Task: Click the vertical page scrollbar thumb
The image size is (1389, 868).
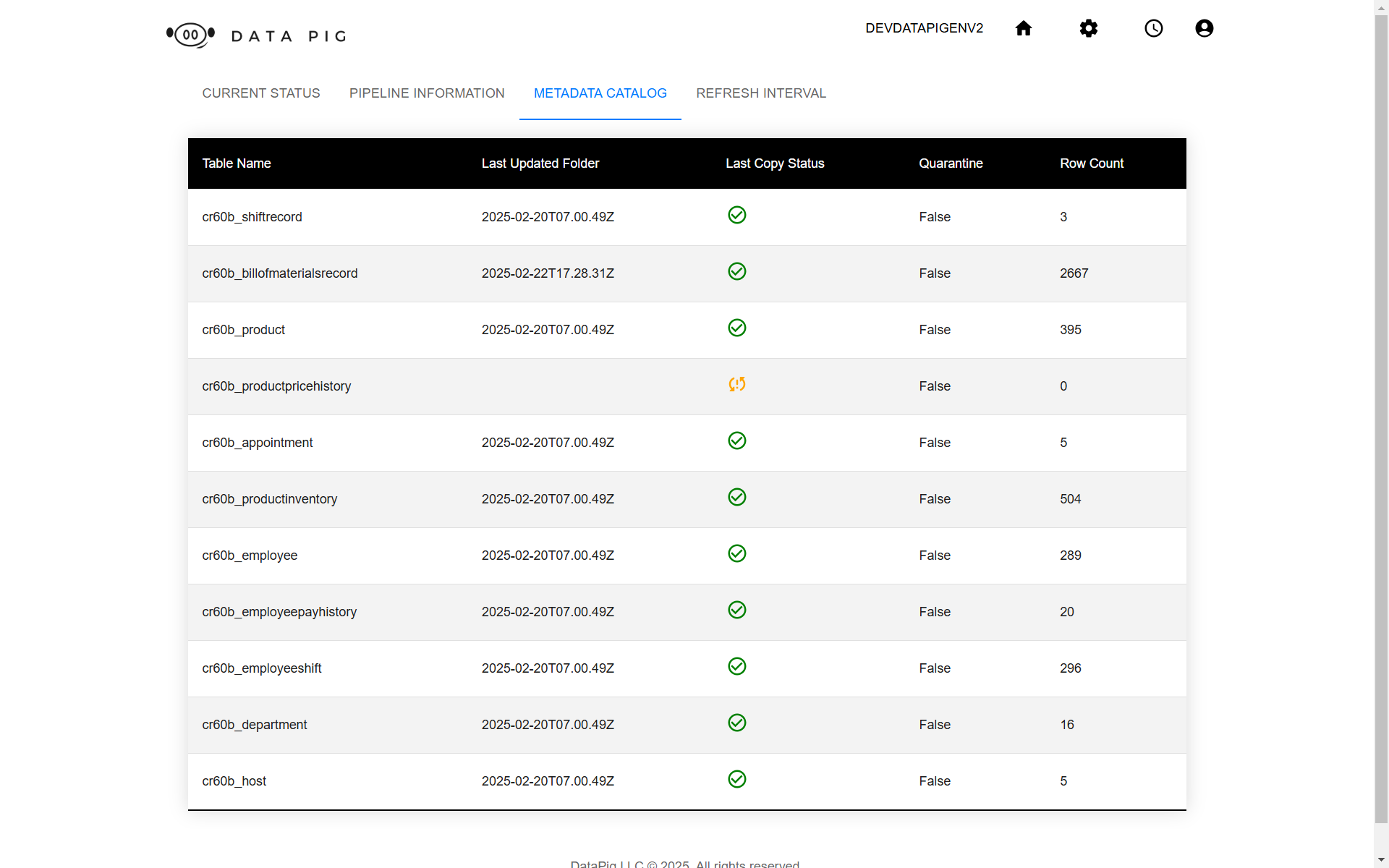Action: [1381, 420]
